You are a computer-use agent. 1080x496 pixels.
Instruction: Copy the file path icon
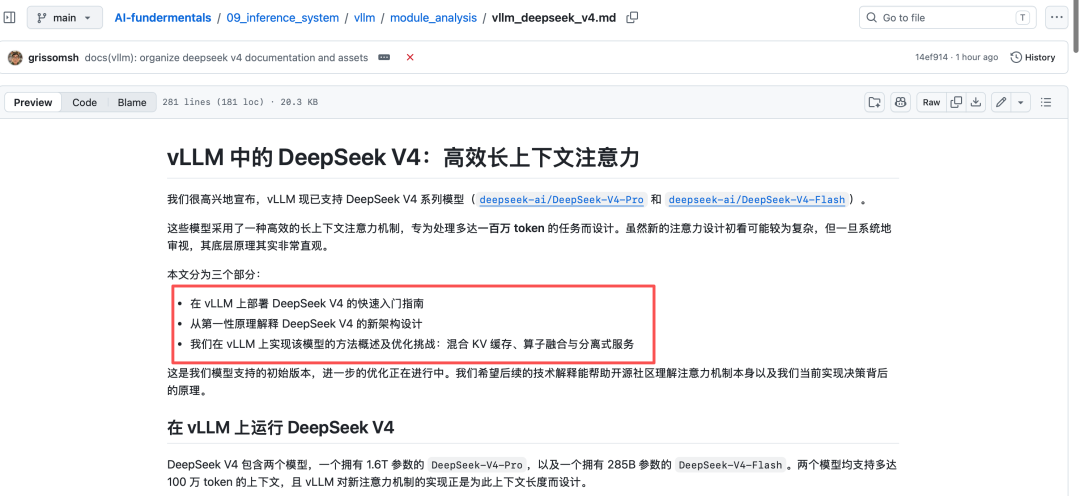coord(632,18)
